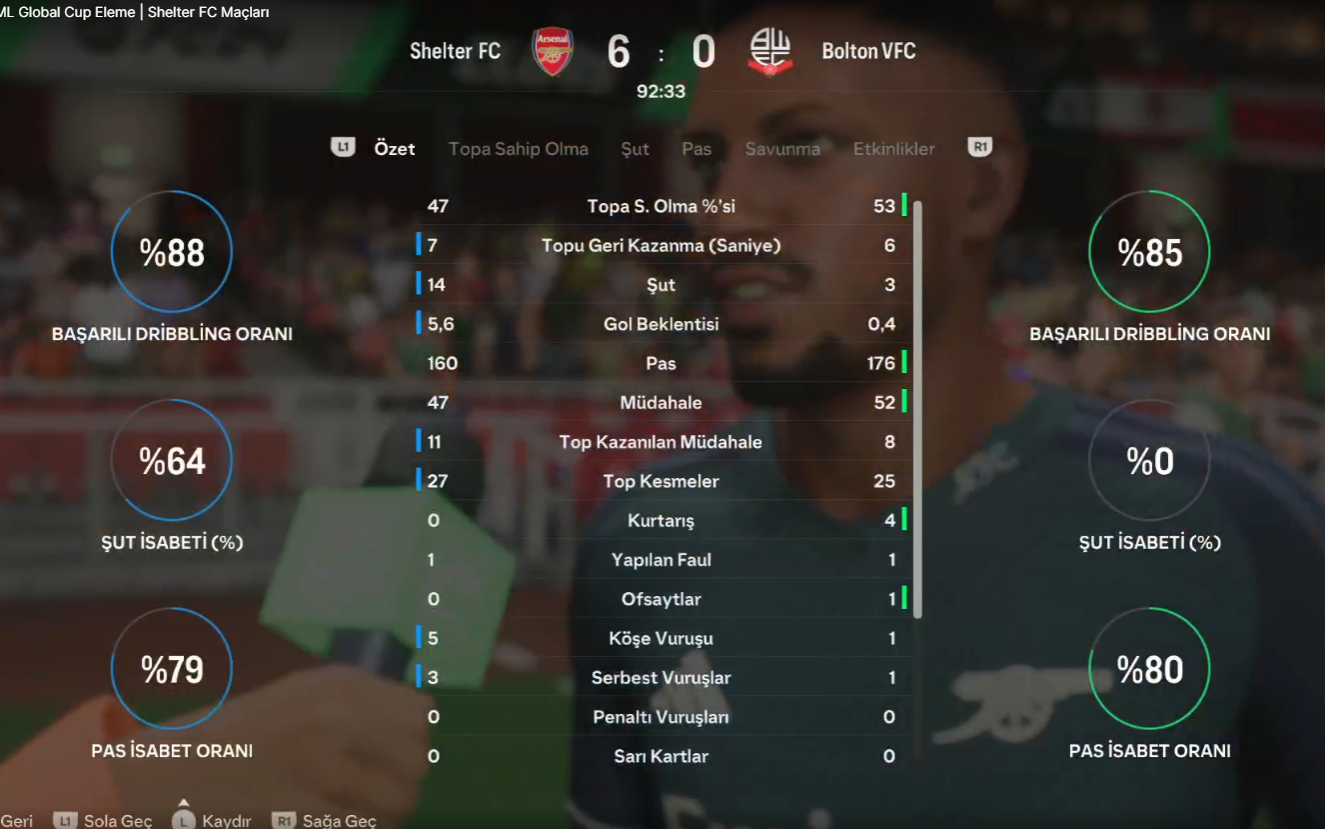Switch to the Topa Sahip Olma tab
The image size is (1325, 829).
pos(518,149)
